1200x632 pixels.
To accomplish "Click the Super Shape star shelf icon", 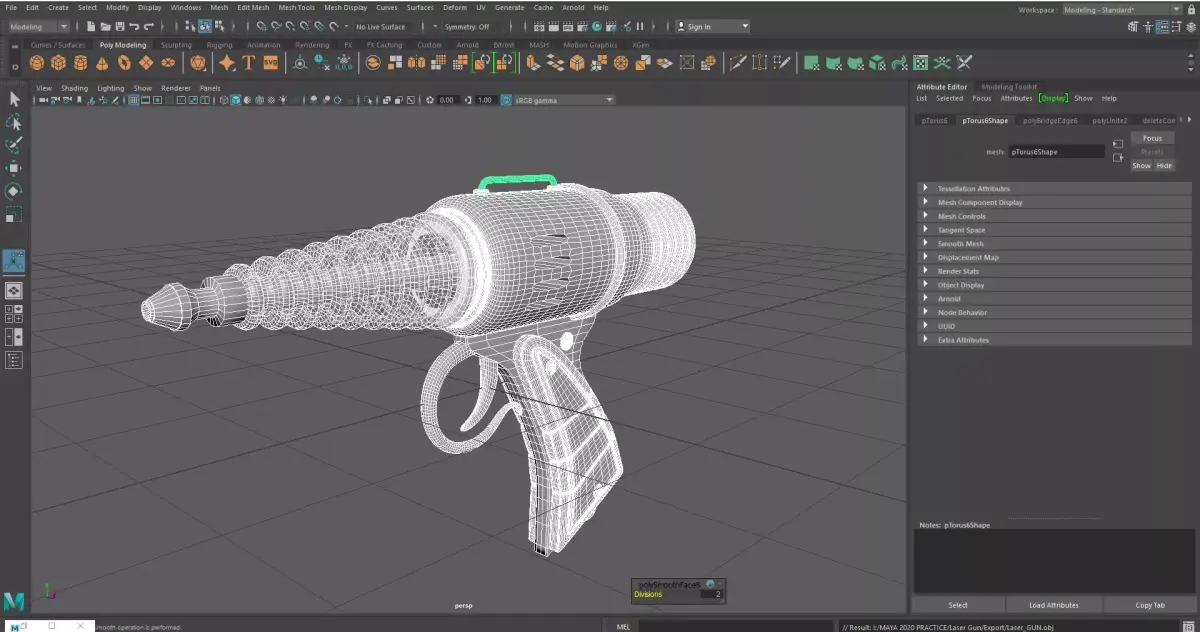I will (227, 63).
